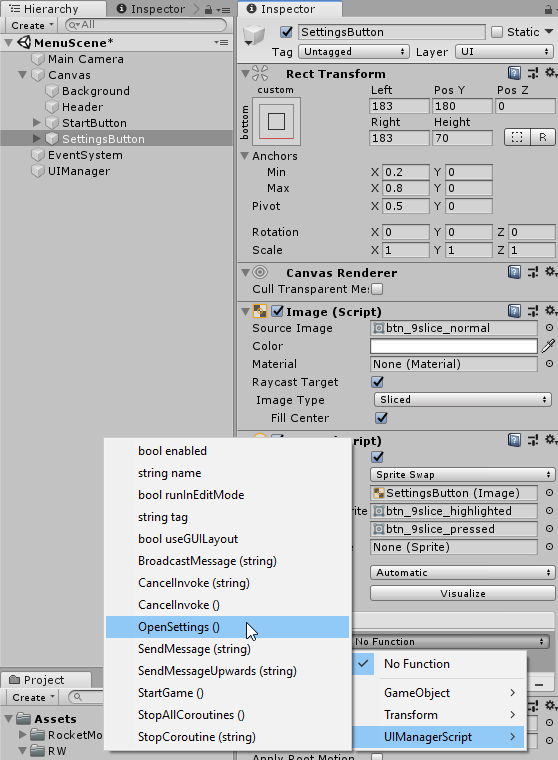Uncheck the Raycast Target checkbox
The height and width of the screenshot is (760, 558).
coord(377,382)
